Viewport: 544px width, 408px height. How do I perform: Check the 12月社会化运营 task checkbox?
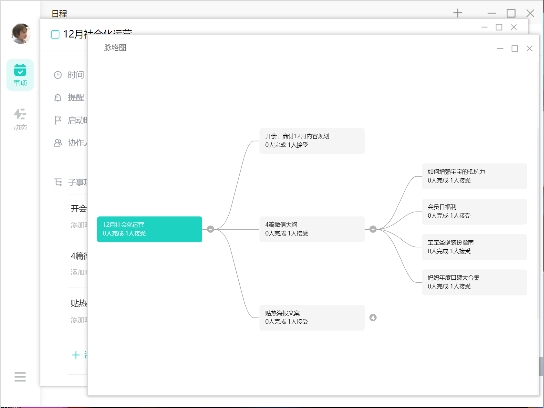coord(55,34)
